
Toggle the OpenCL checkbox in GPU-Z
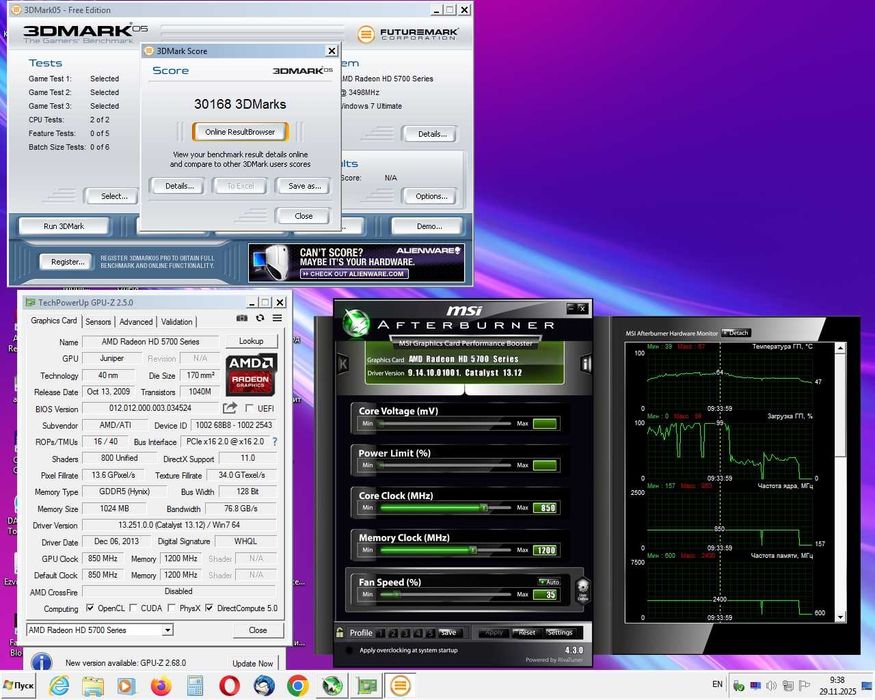pos(90,608)
